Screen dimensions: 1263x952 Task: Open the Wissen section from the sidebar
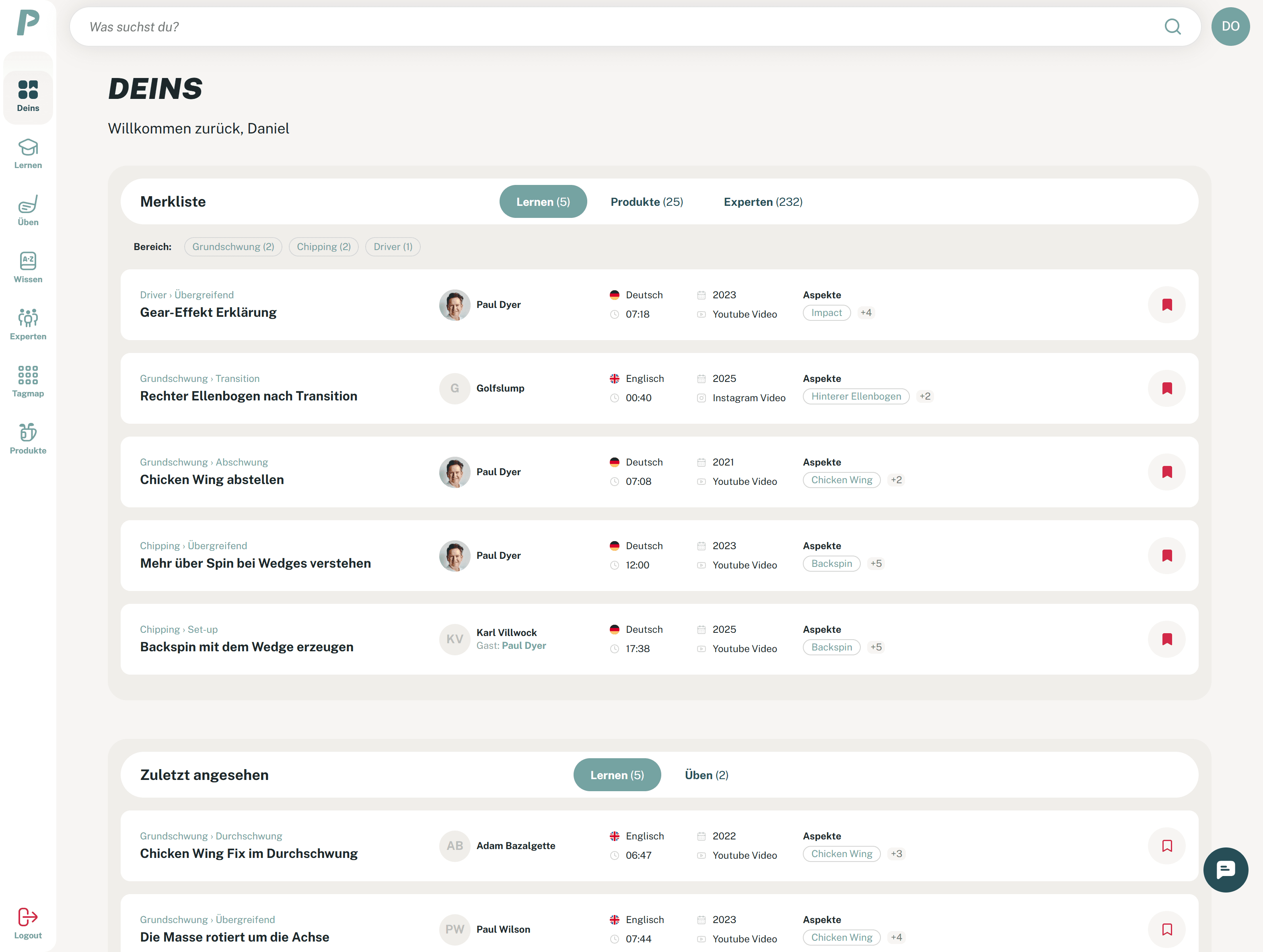point(27,267)
